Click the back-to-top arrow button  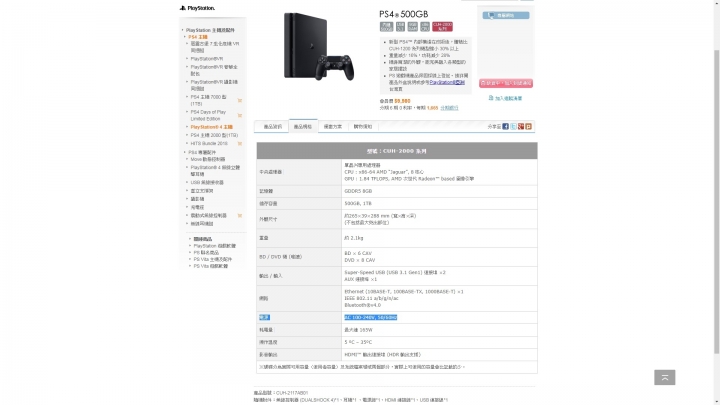pyautogui.click(x=664, y=377)
